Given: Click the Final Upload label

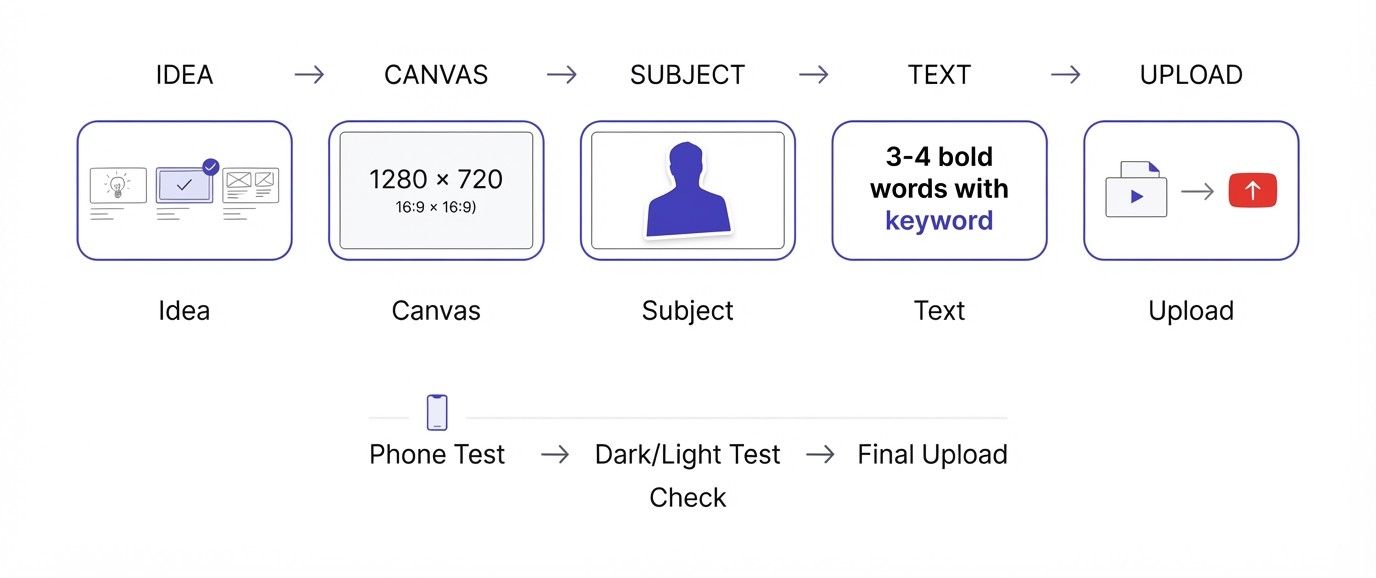Looking at the screenshot, I should pos(932,455).
